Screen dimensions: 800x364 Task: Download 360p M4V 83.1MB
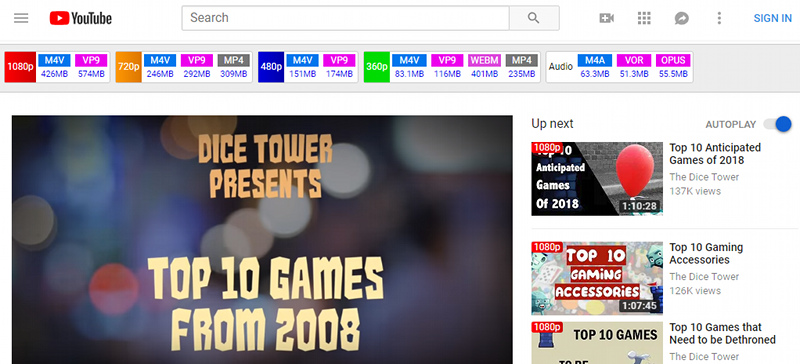tap(409, 67)
